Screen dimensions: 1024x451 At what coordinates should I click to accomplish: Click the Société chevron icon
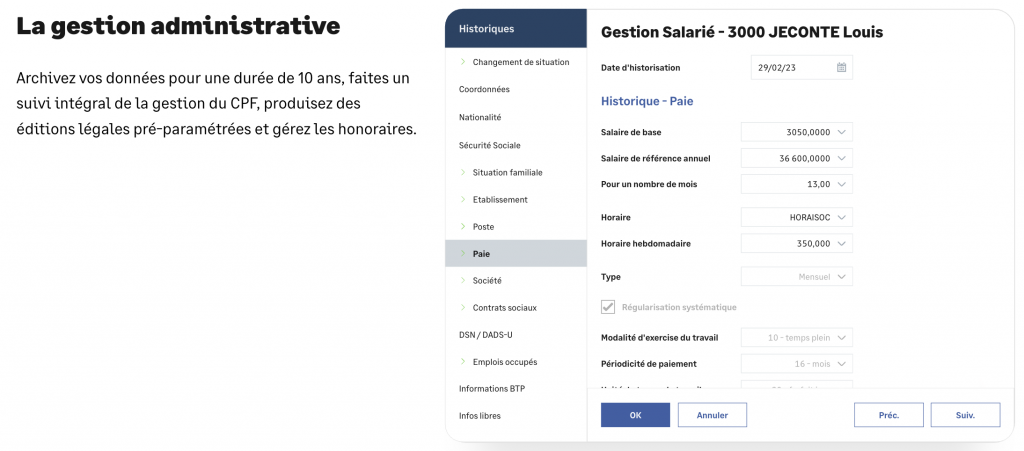tap(463, 280)
